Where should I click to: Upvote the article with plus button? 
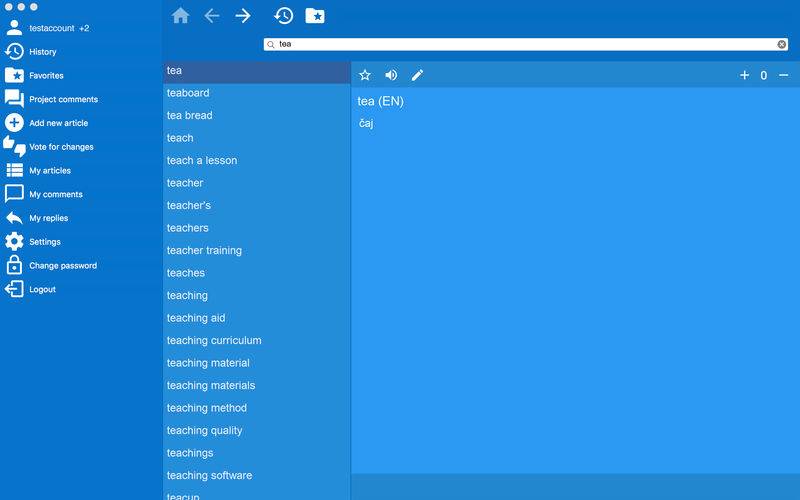(x=744, y=75)
